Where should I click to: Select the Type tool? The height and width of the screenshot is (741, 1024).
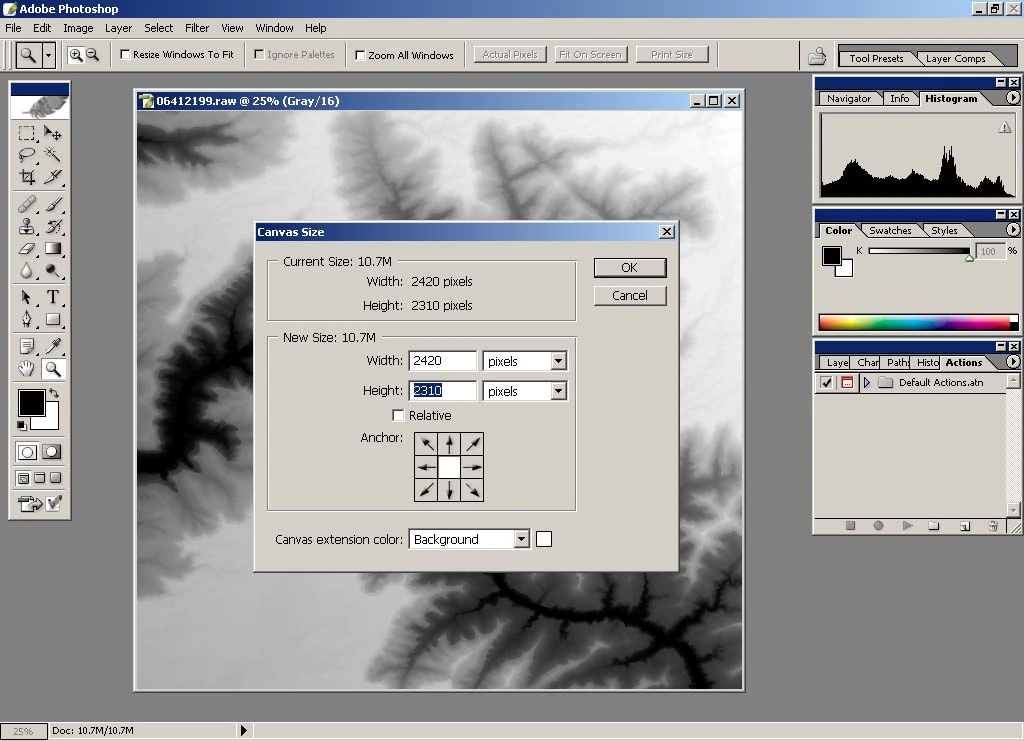(x=53, y=297)
